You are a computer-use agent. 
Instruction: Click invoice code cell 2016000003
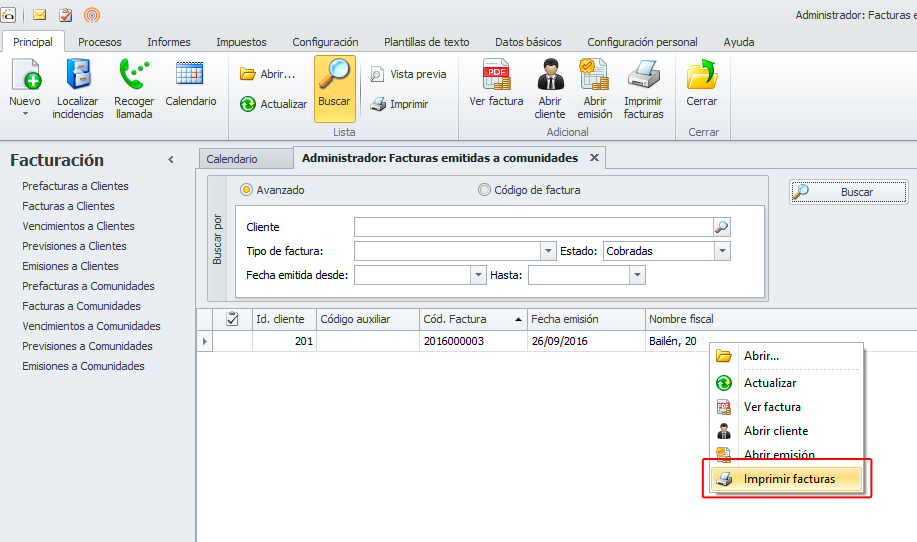click(473, 341)
